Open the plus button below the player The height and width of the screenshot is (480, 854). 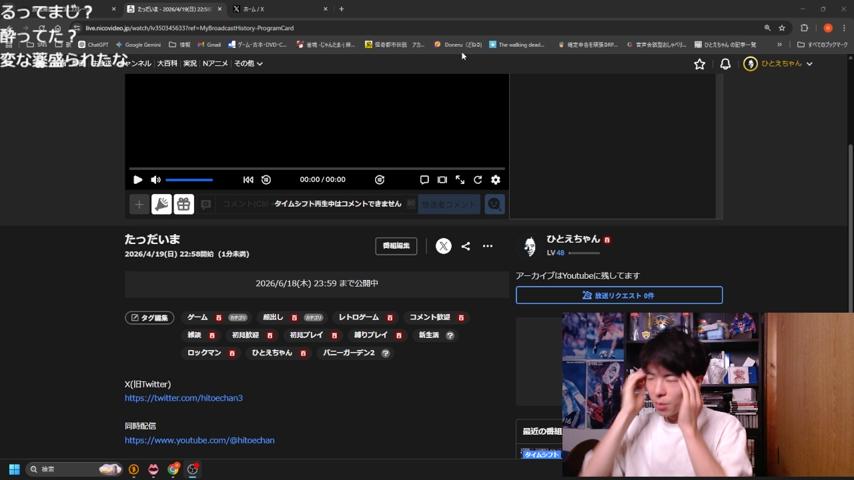[x=139, y=204]
